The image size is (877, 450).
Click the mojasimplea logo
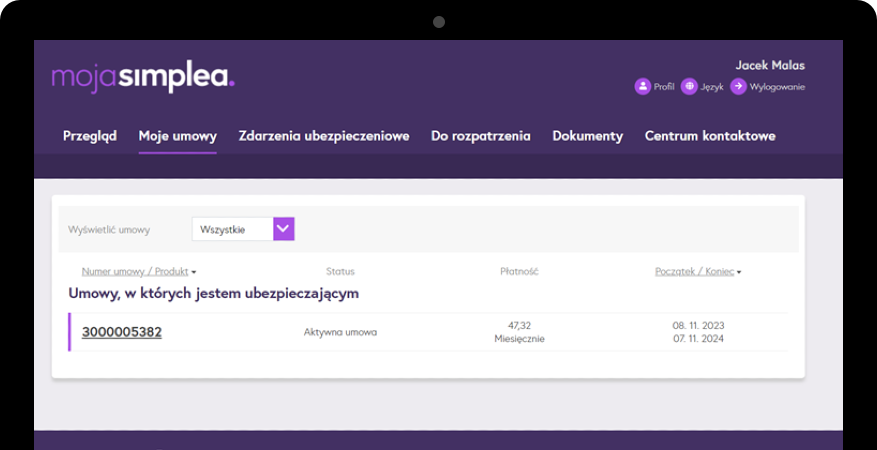coord(143,77)
